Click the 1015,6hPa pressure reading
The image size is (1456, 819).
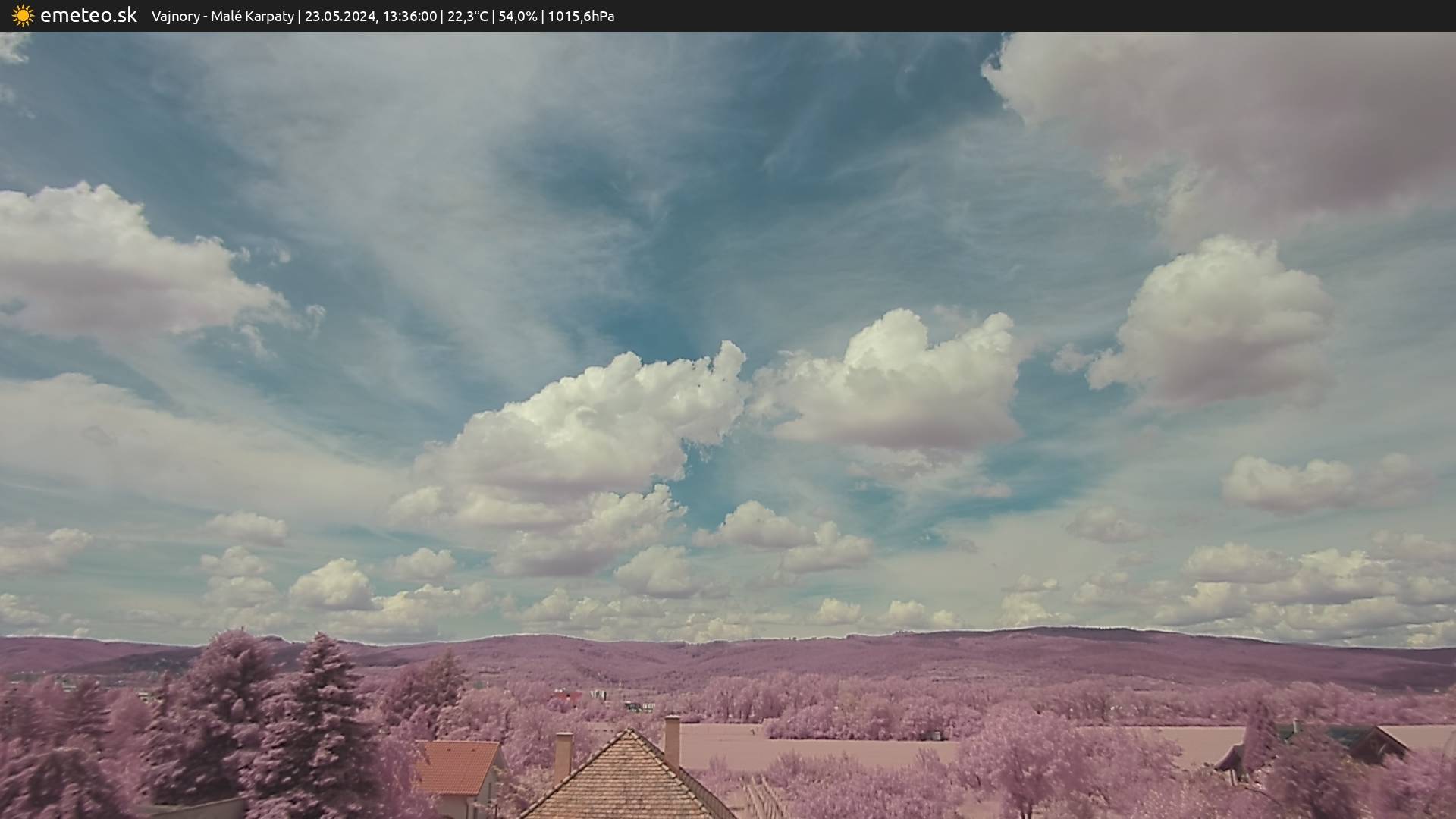580,17
